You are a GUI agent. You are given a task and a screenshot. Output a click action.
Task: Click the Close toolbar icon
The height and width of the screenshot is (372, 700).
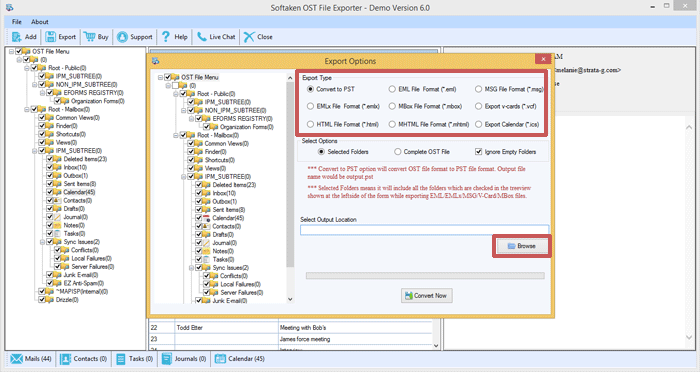click(x=249, y=37)
